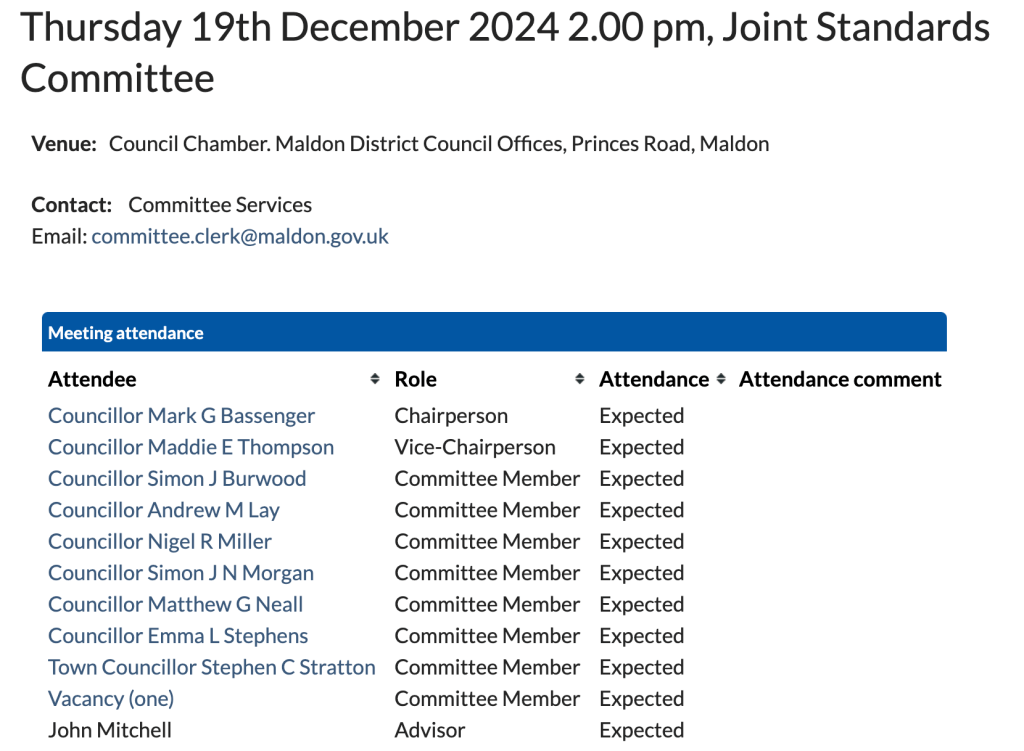Click the Attendance column header text

654,380
